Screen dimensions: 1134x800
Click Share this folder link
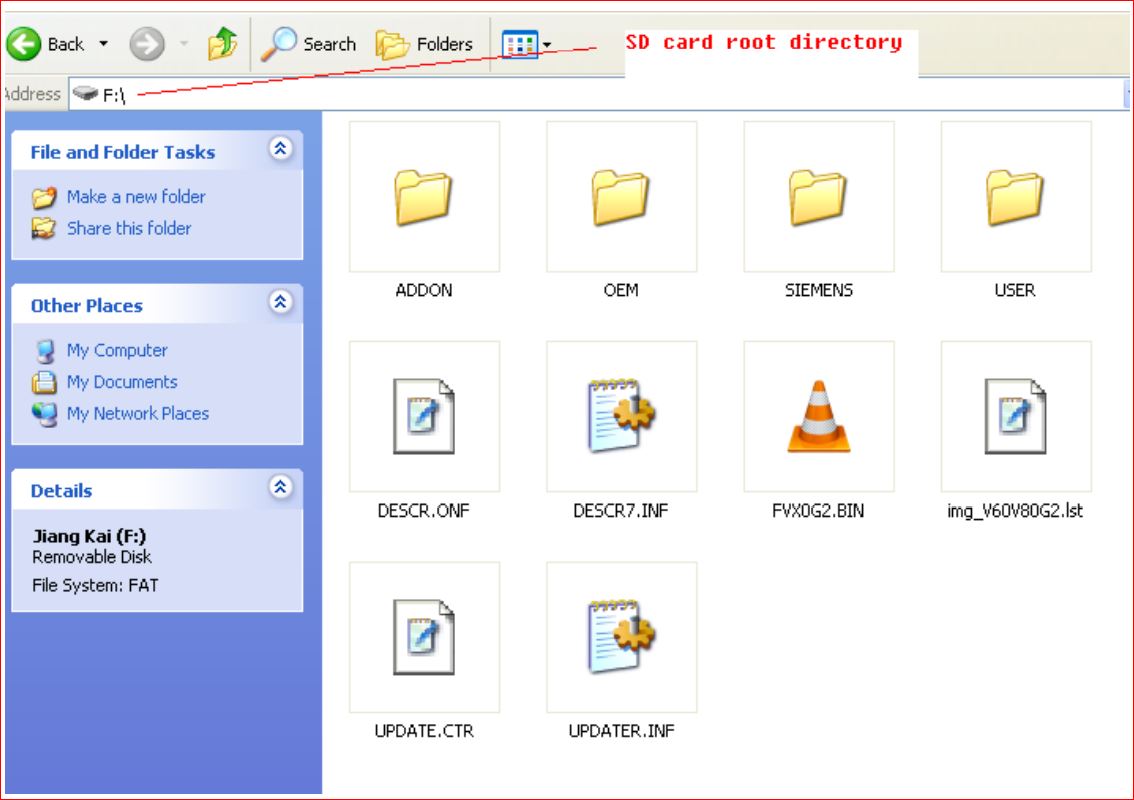pyautogui.click(x=128, y=228)
